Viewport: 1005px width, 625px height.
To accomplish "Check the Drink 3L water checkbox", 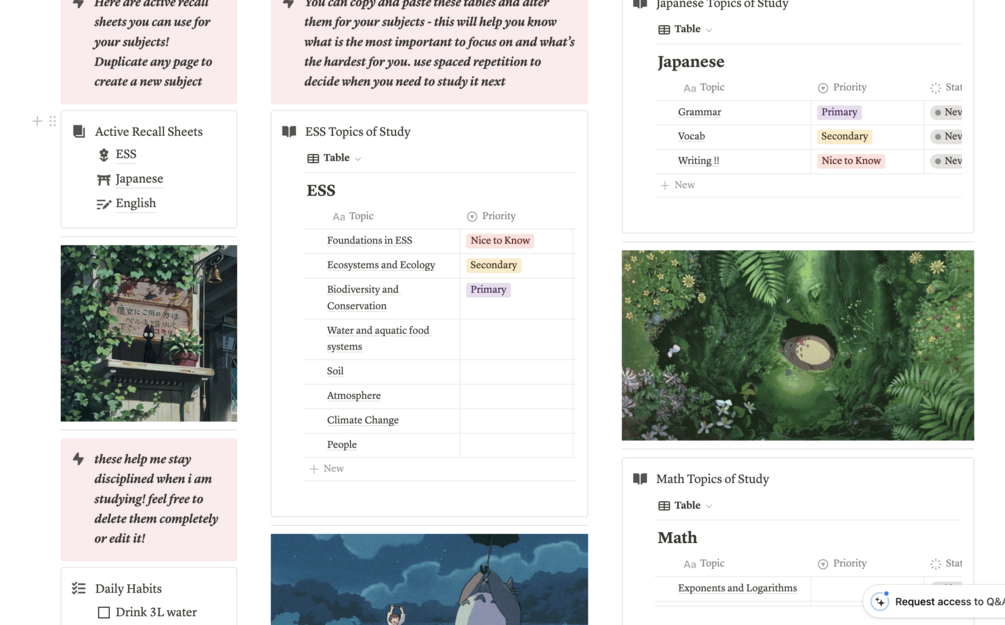I will [104, 613].
